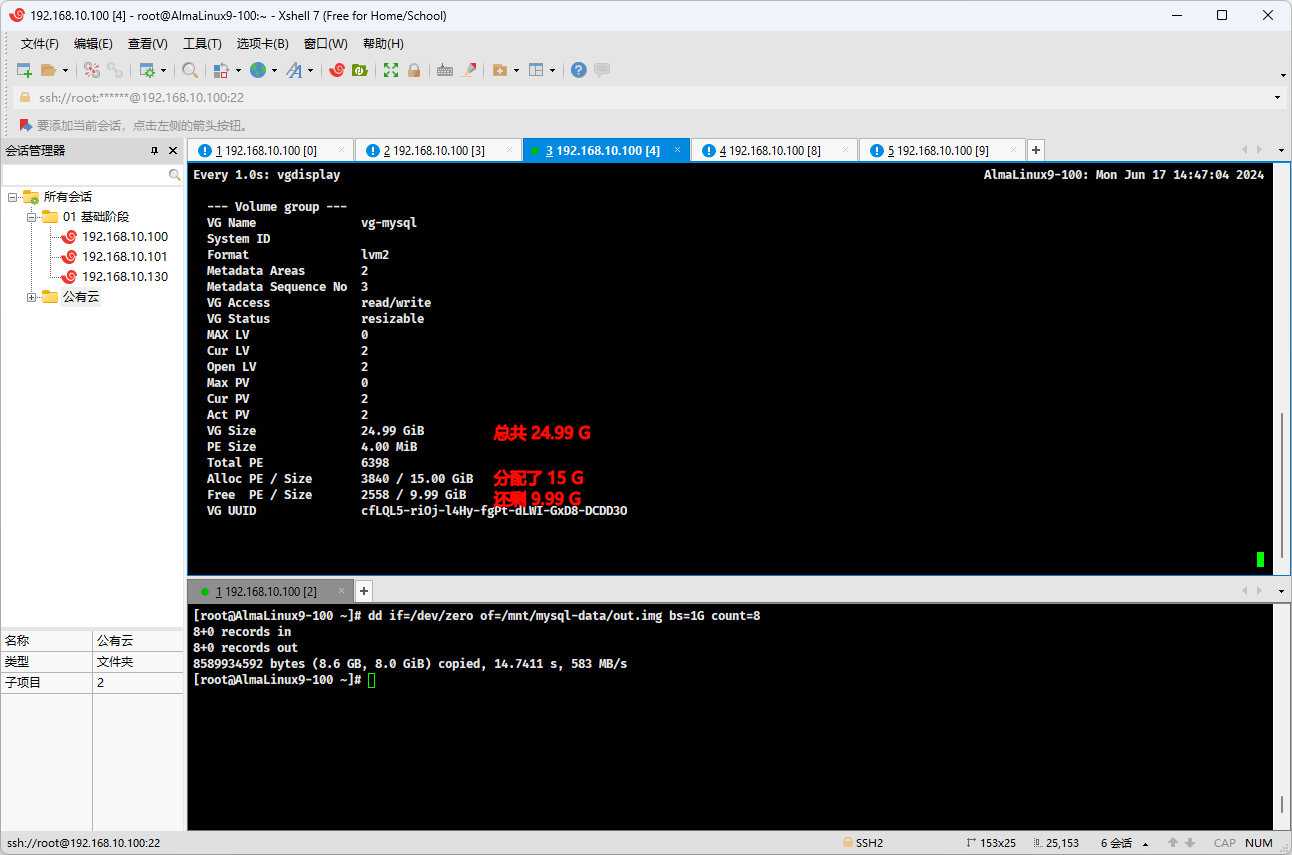1292x855 pixels.
Task: Click the session manager search field
Action: (x=85, y=175)
